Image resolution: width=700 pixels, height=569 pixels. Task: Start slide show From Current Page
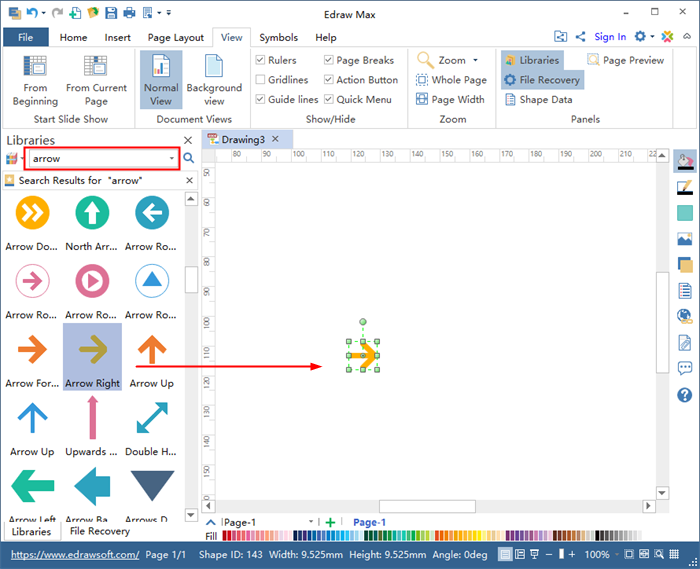click(96, 82)
